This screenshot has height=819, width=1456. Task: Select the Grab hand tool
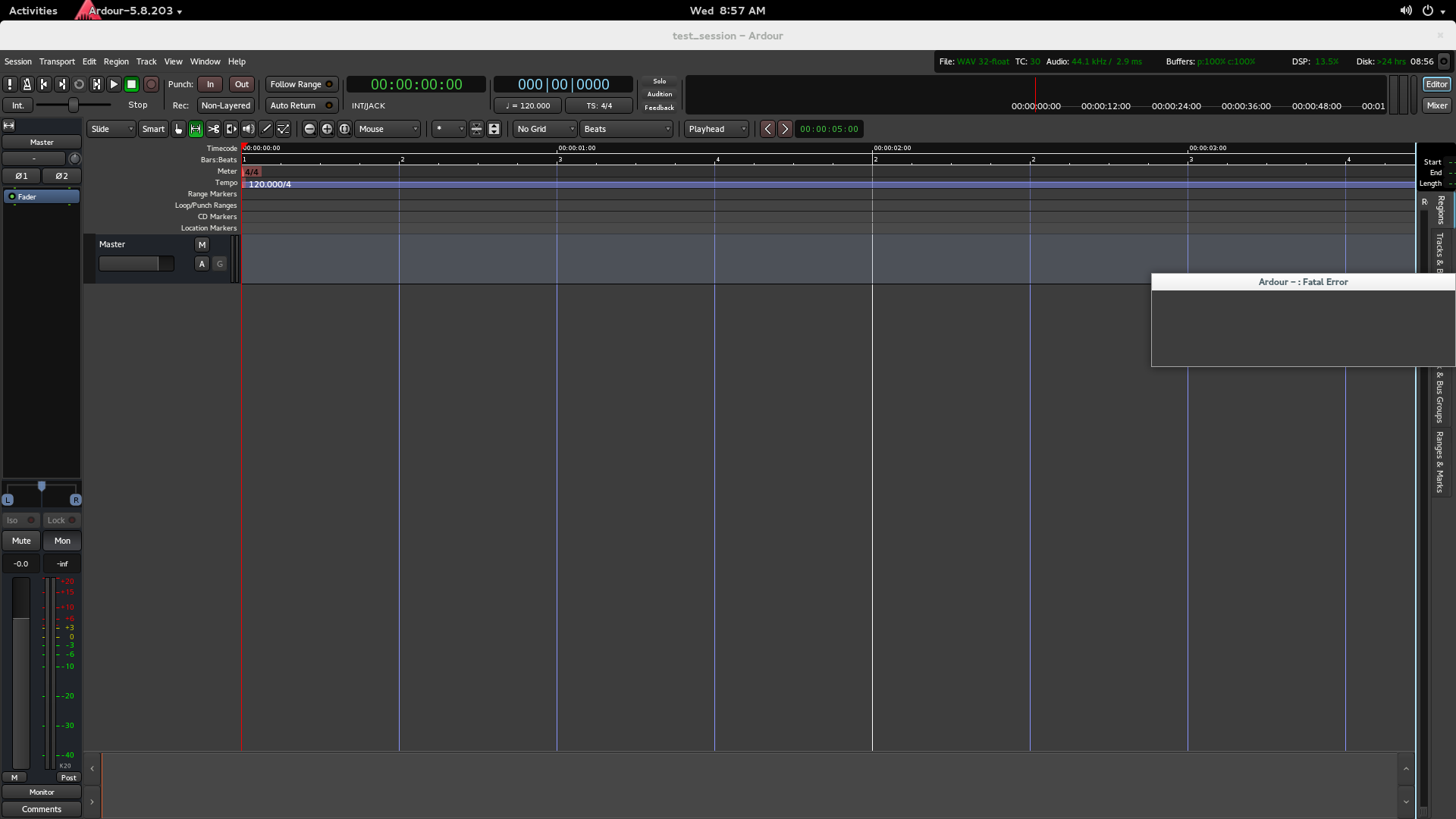(x=178, y=129)
